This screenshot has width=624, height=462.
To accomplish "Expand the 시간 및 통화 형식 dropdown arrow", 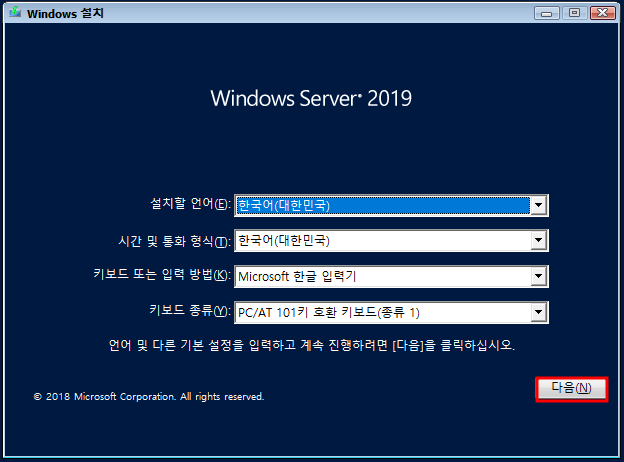I will pos(538,240).
